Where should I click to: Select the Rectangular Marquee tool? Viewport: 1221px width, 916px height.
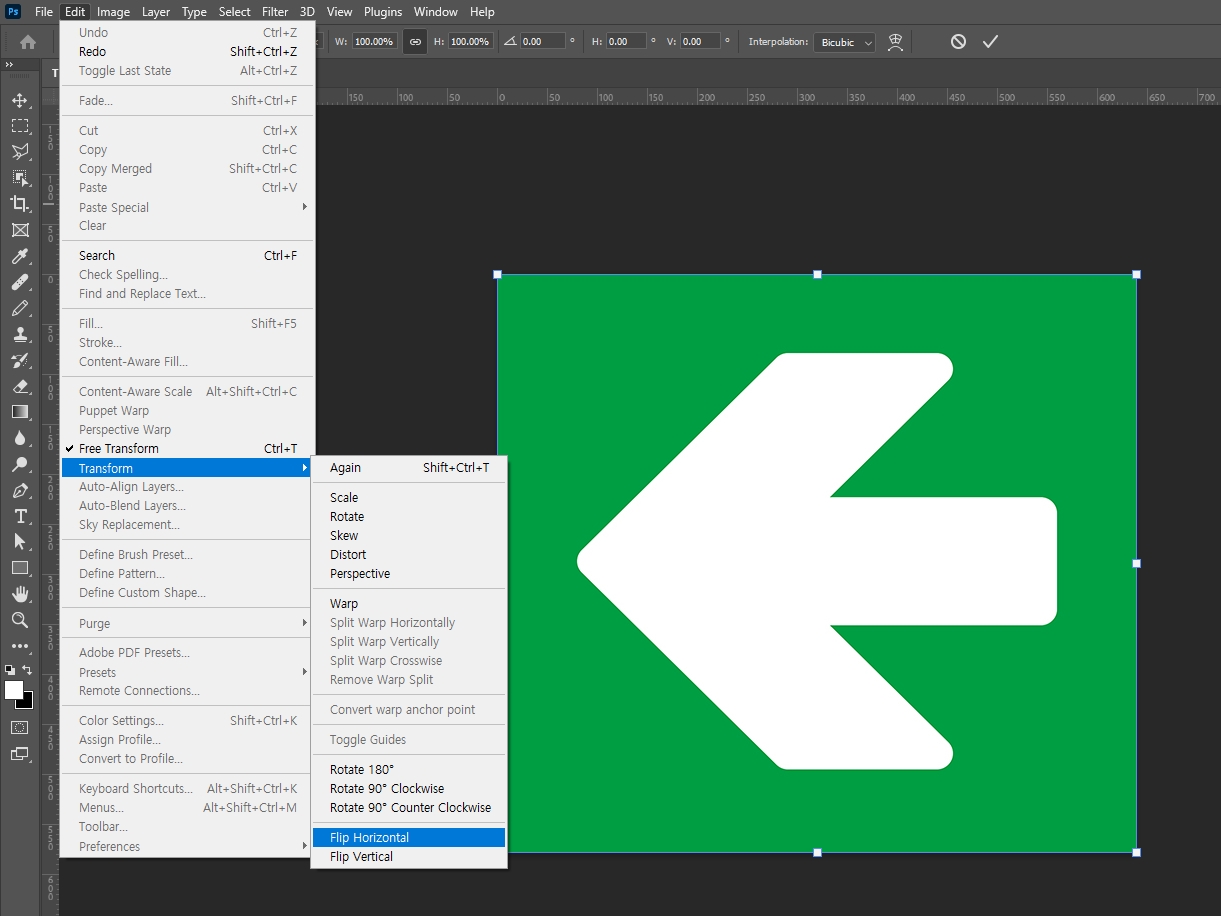coord(19,126)
